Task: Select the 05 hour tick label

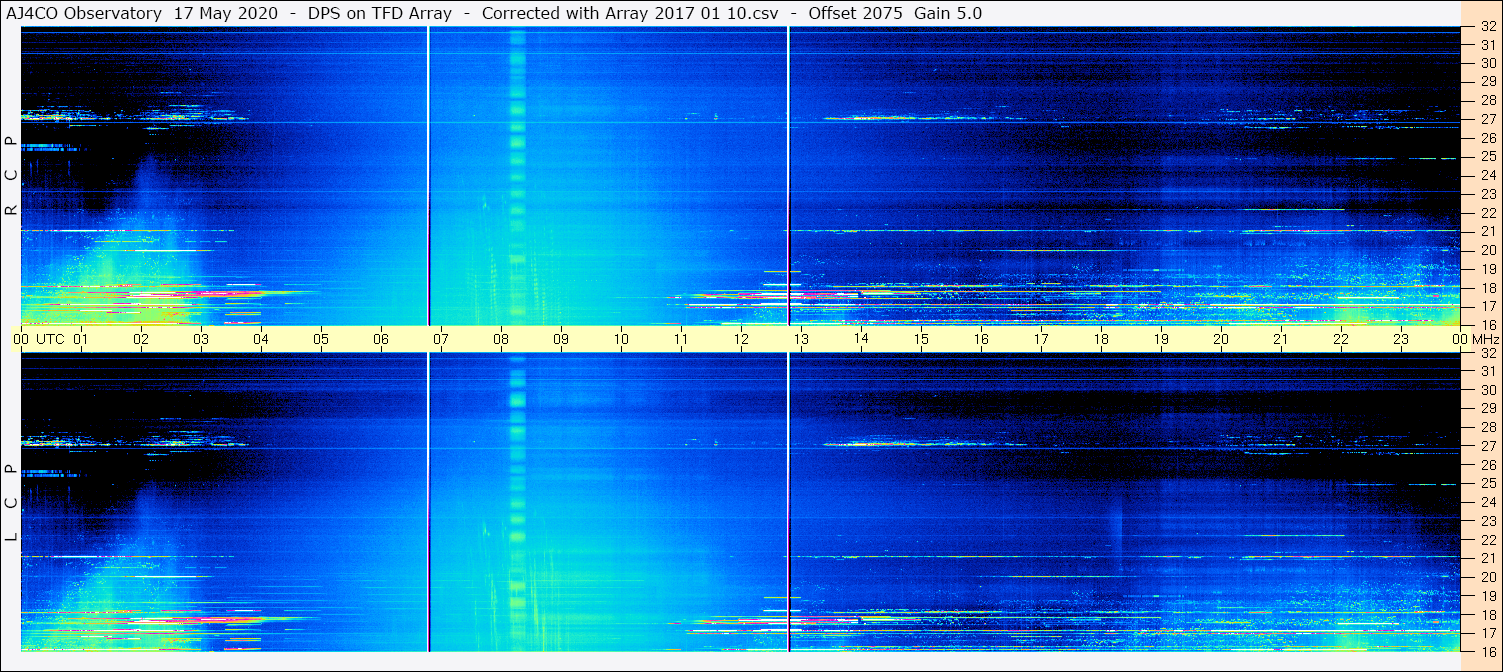Action: click(x=321, y=339)
